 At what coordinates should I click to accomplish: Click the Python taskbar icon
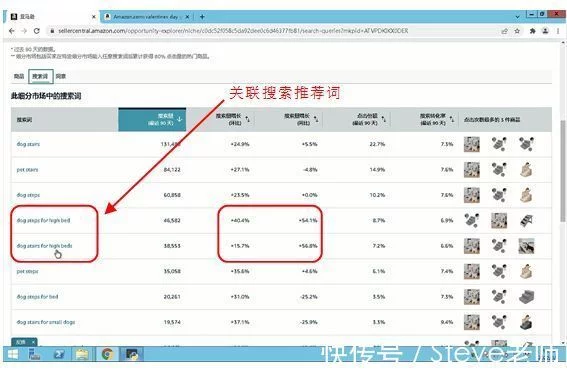click(132, 354)
